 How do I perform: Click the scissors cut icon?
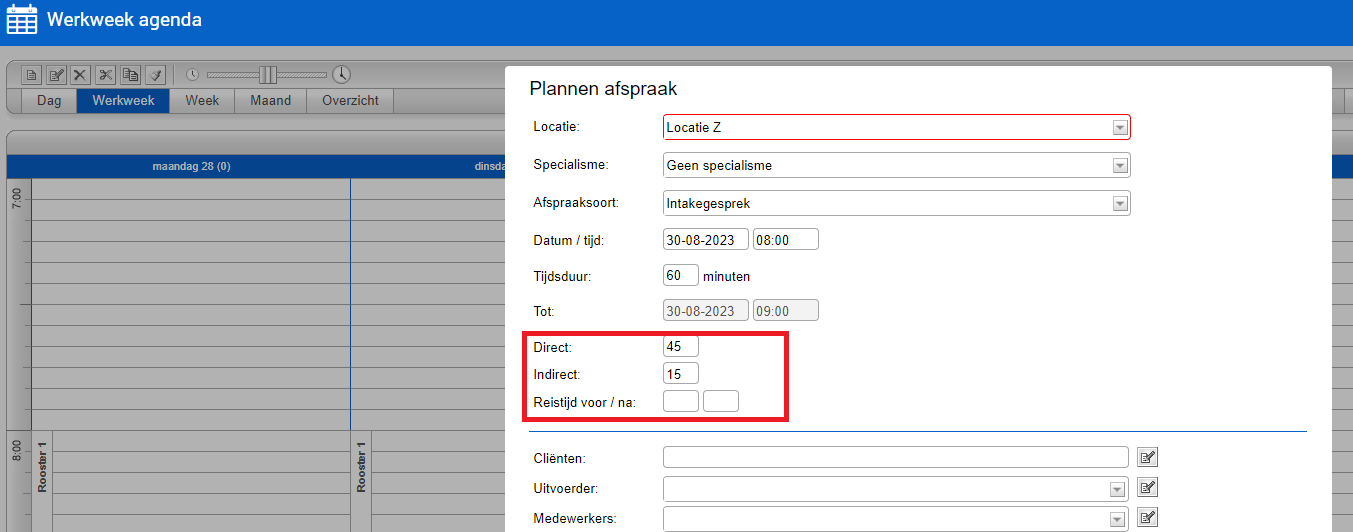(x=106, y=75)
